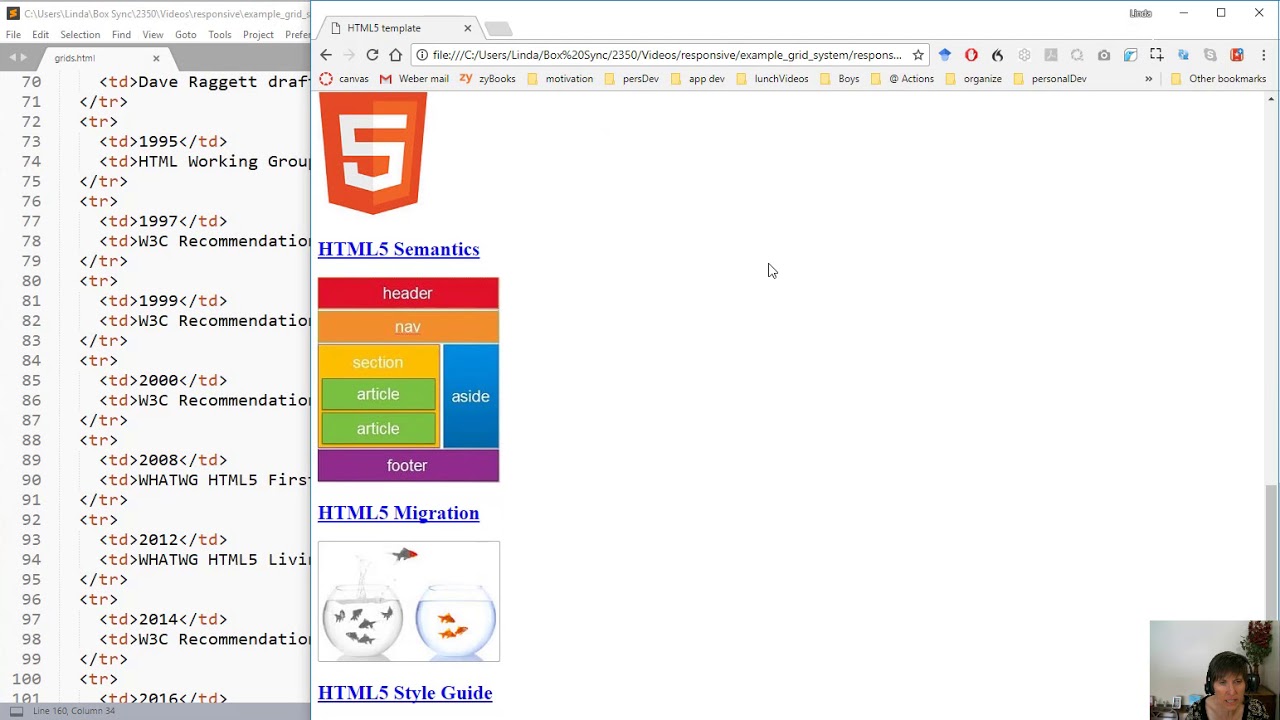Bookmark this page with the star icon
Viewport: 1280px width, 720px height.
click(x=918, y=55)
